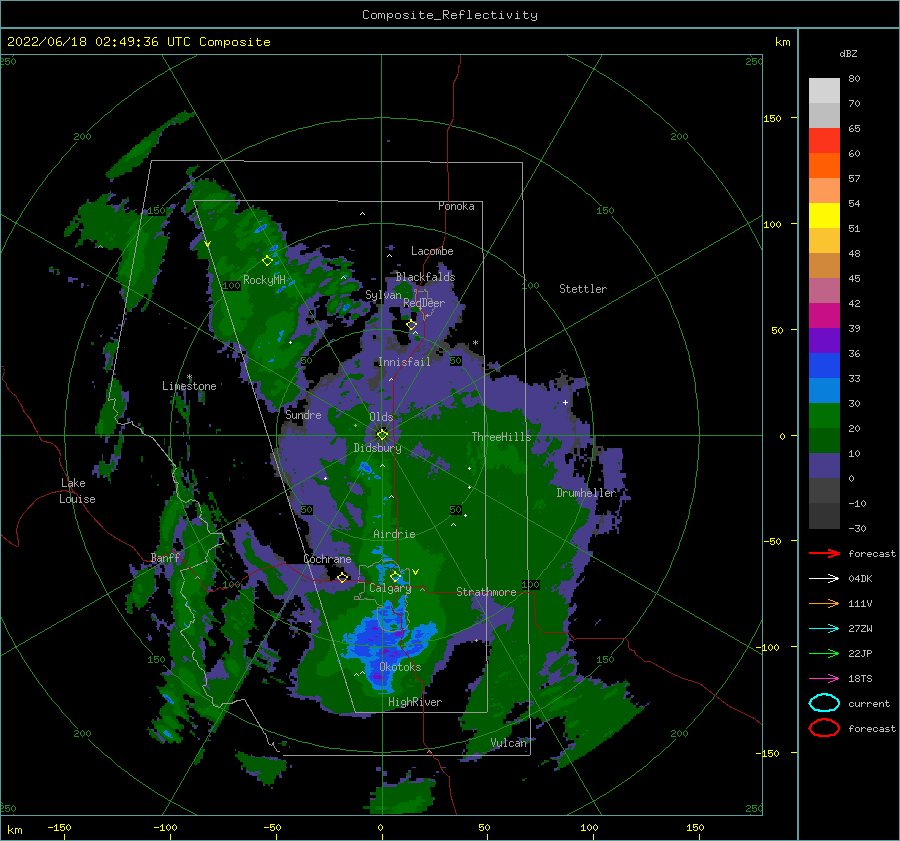This screenshot has width=900, height=841.
Task: Click the Lake Louise label
Action: point(77,491)
